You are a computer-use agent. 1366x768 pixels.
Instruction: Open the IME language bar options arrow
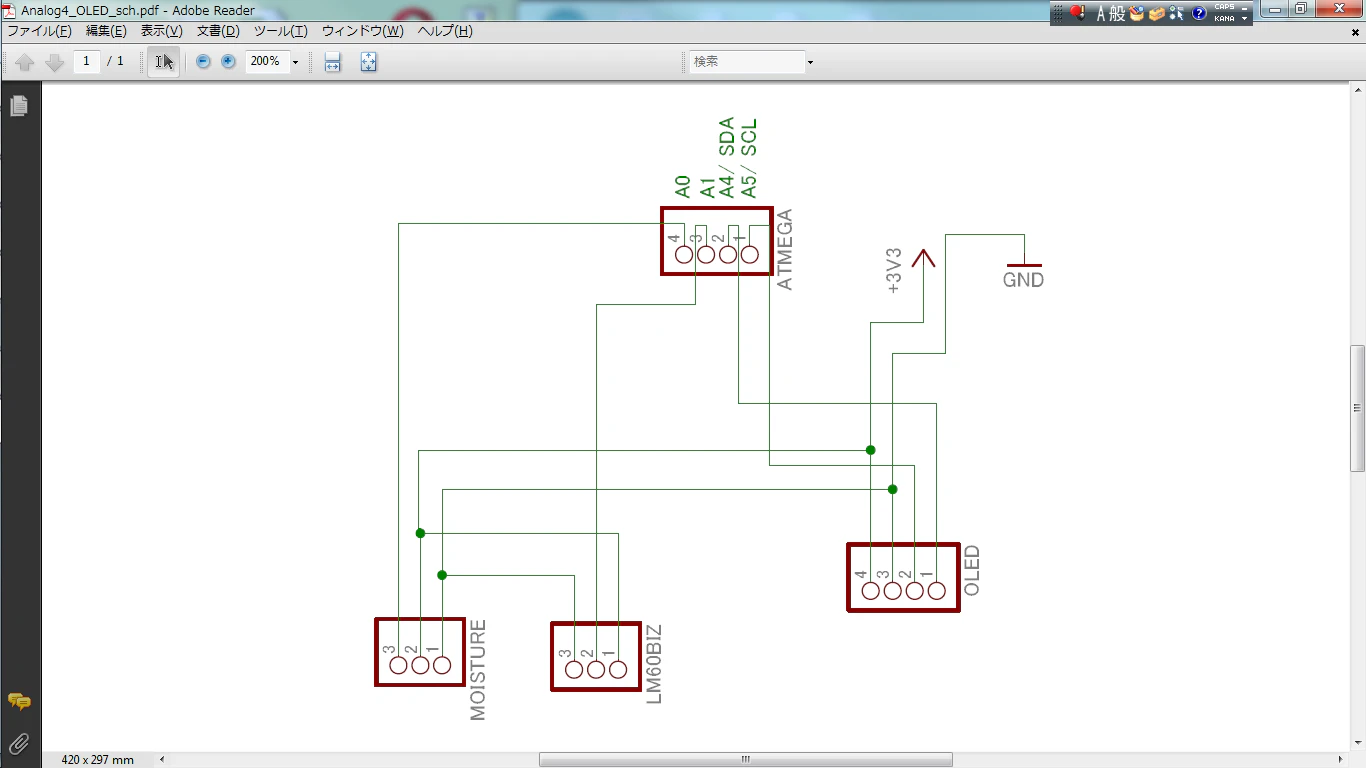pyautogui.click(x=1245, y=18)
